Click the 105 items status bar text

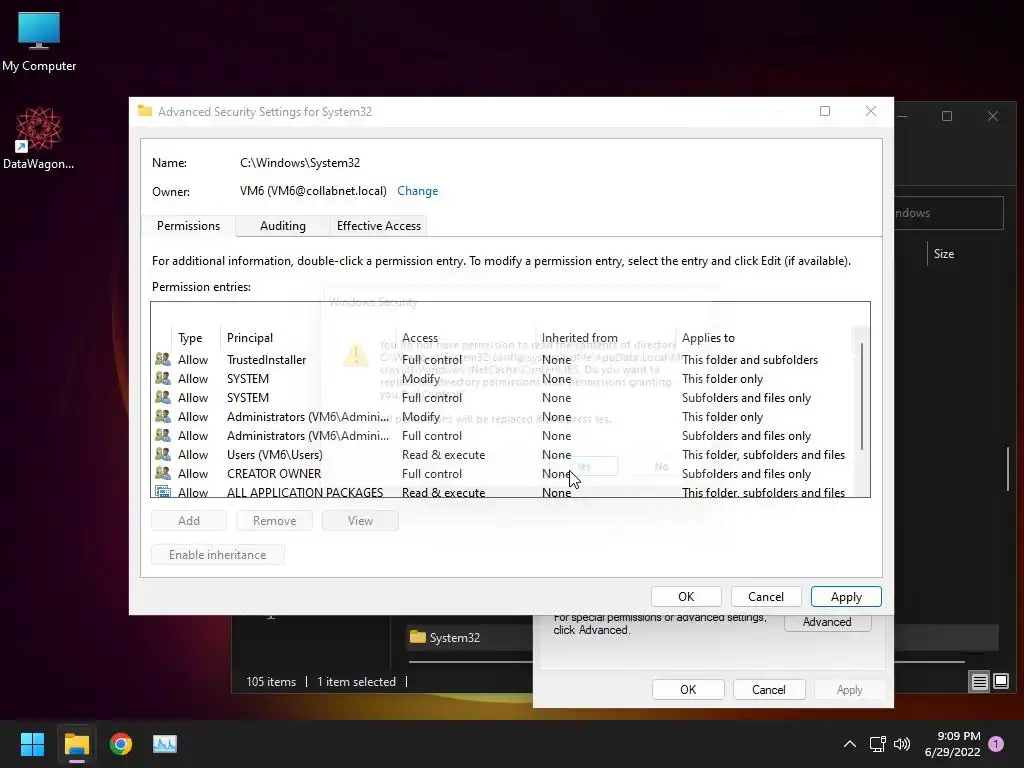[x=271, y=682]
